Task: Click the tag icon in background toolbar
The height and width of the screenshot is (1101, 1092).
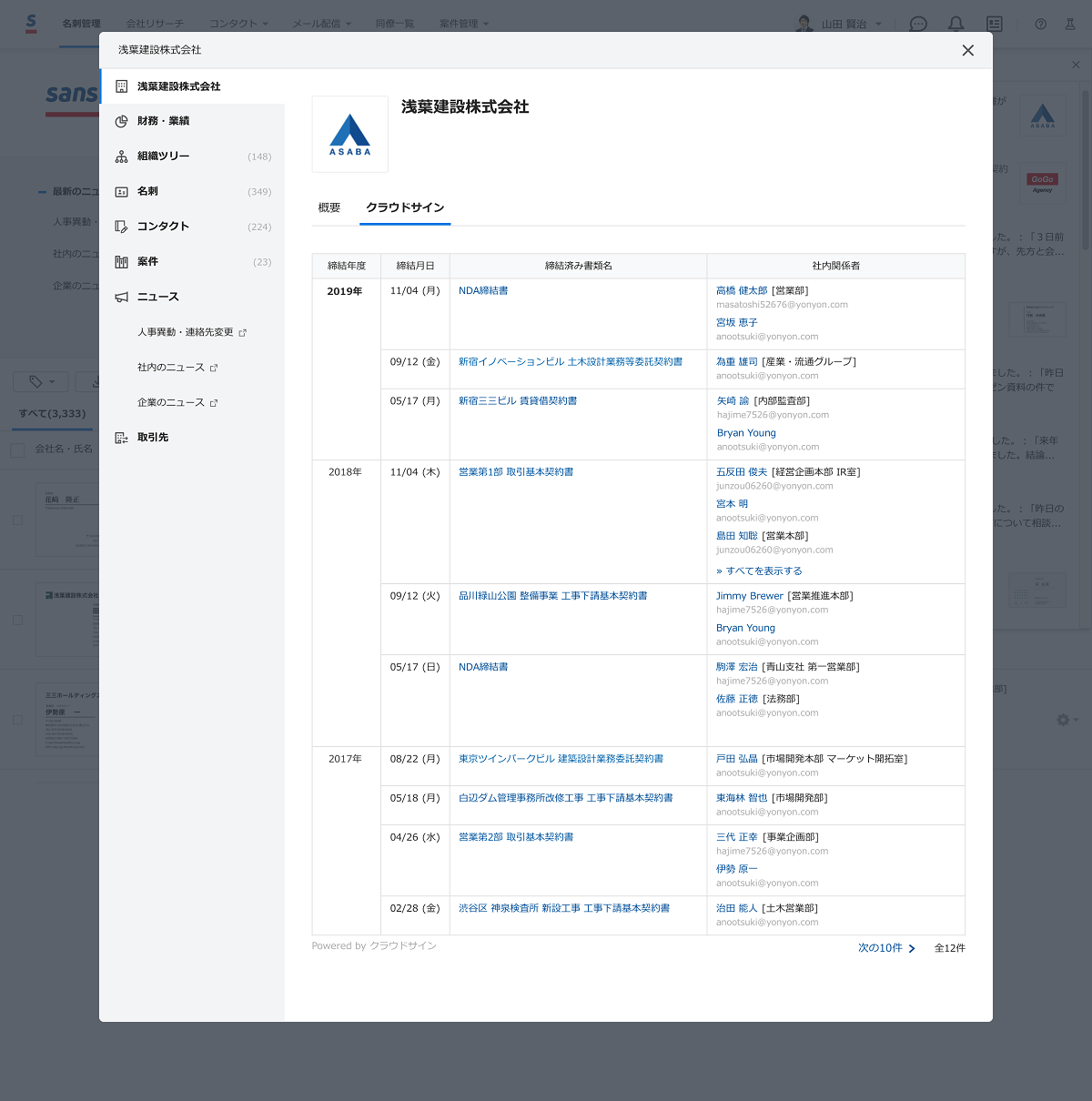Action: click(35, 381)
